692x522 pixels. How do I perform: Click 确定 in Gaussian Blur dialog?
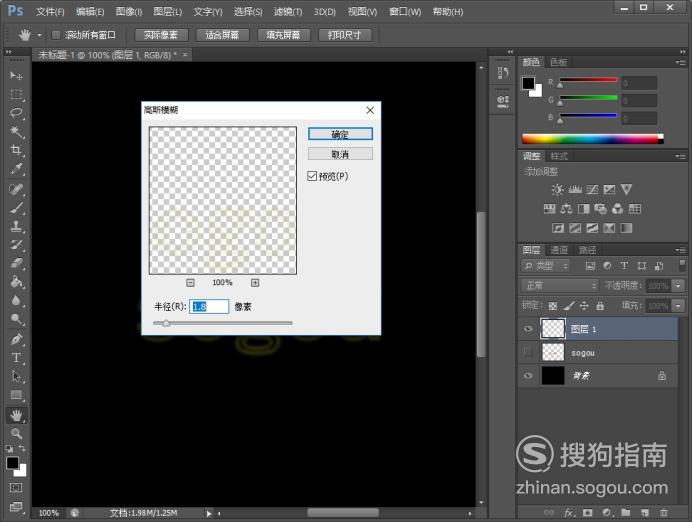pyautogui.click(x=340, y=134)
